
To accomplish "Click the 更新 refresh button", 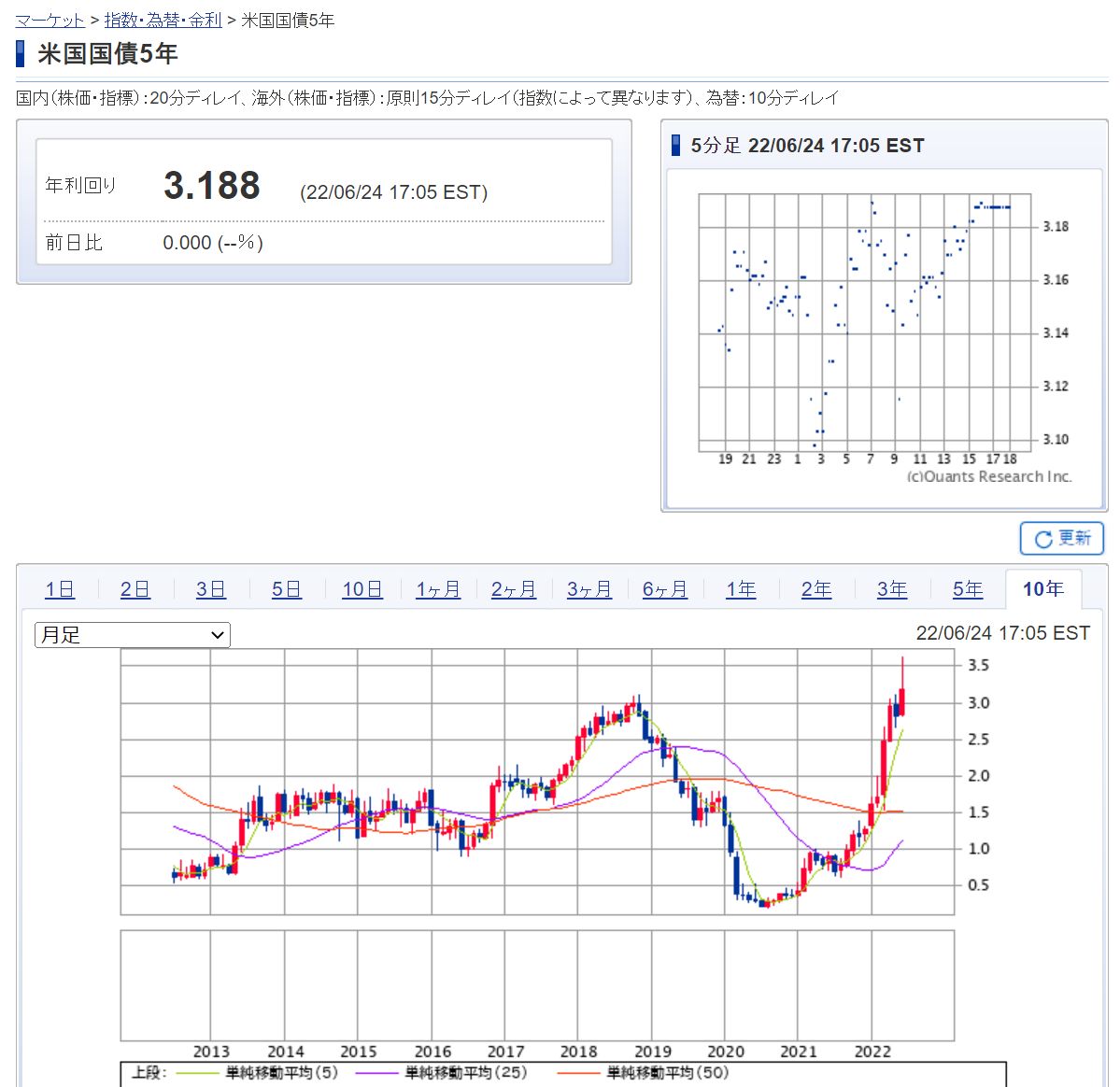I will 1062,539.
